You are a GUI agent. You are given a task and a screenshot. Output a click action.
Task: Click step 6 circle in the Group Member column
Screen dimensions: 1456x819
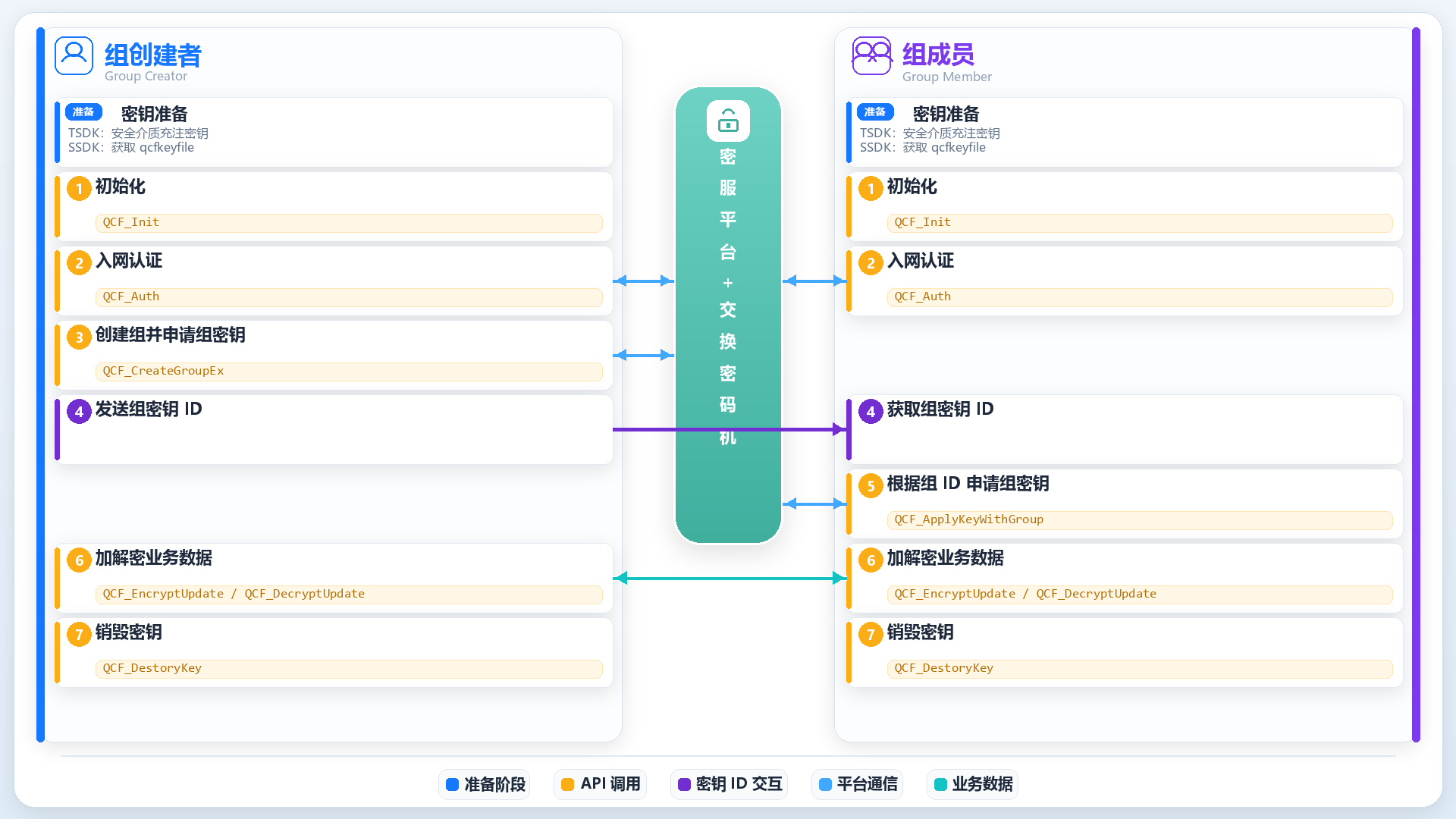click(x=871, y=560)
